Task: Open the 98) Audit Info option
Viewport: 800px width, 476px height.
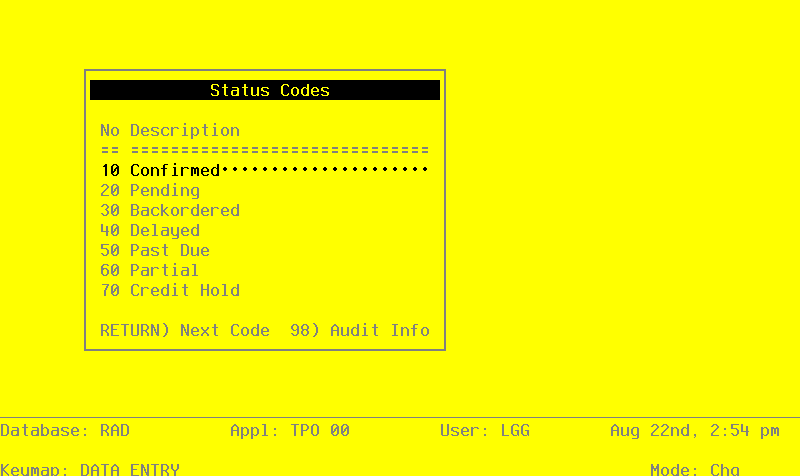Action: coord(360,331)
